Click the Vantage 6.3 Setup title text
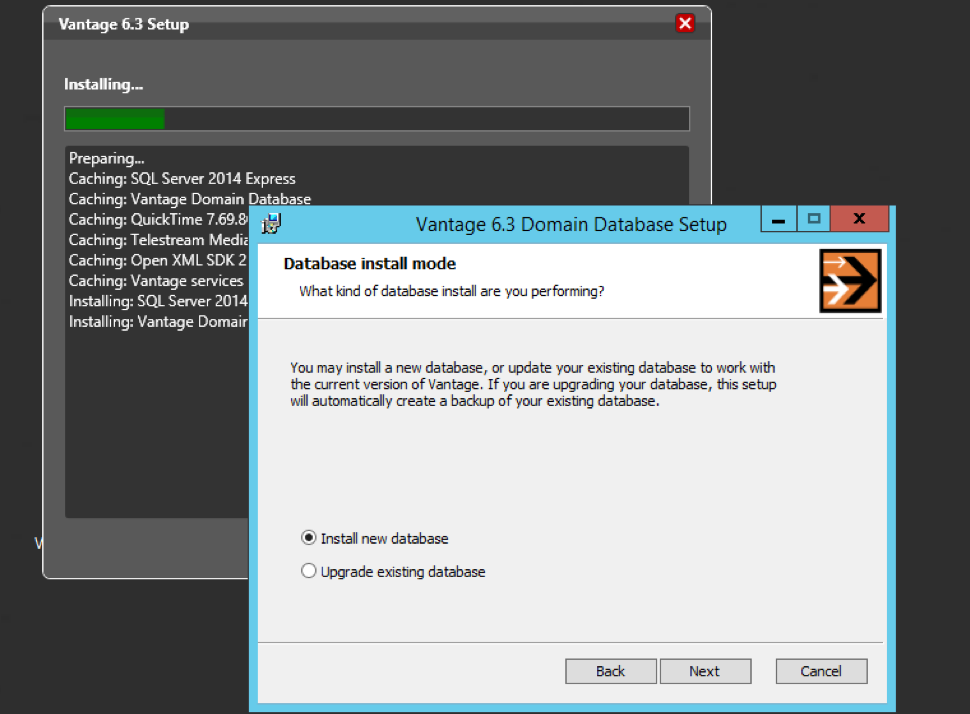 coord(124,24)
